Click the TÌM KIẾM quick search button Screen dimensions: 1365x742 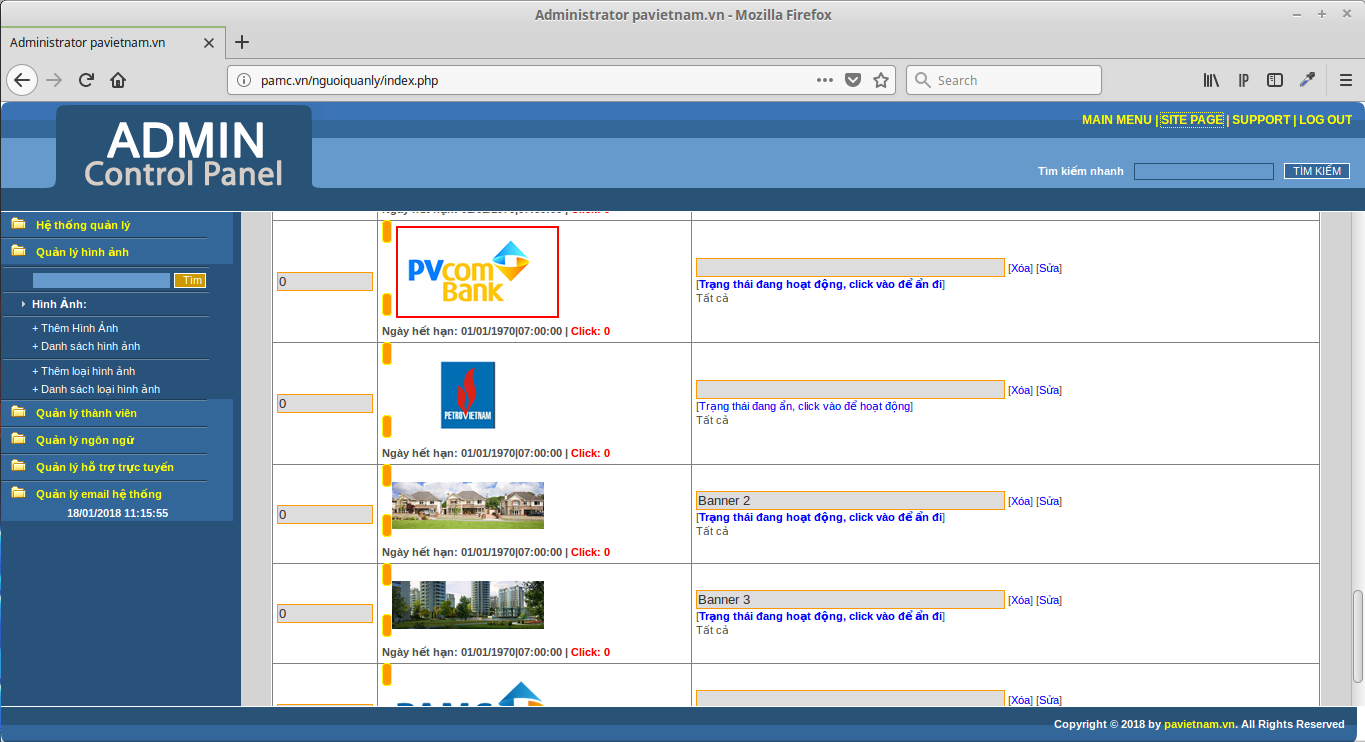pyautogui.click(x=1317, y=171)
